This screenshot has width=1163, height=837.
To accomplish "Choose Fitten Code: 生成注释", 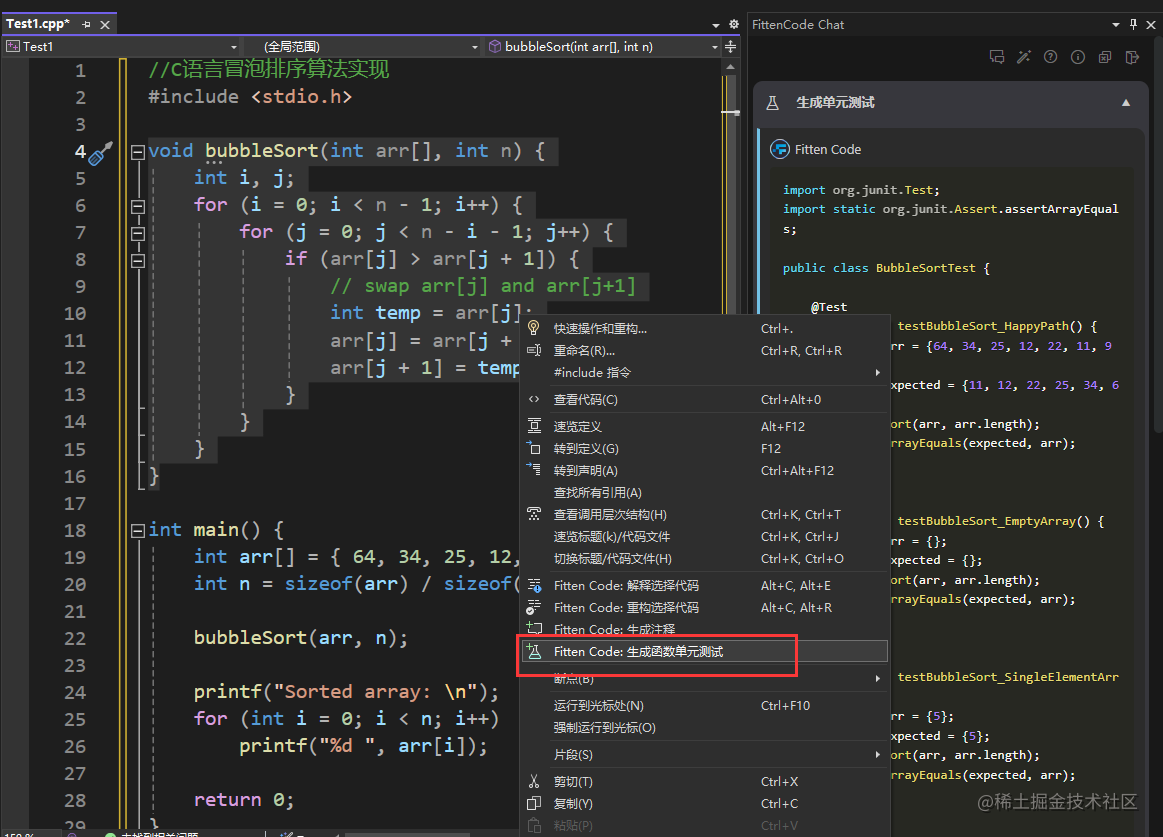I will coord(705,629).
